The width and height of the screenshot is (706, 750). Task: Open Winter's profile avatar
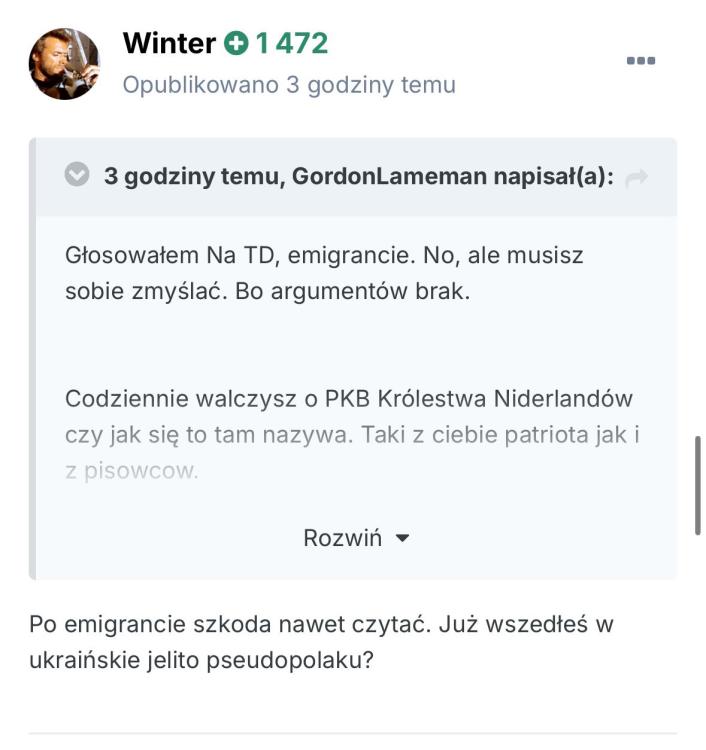[x=64, y=64]
